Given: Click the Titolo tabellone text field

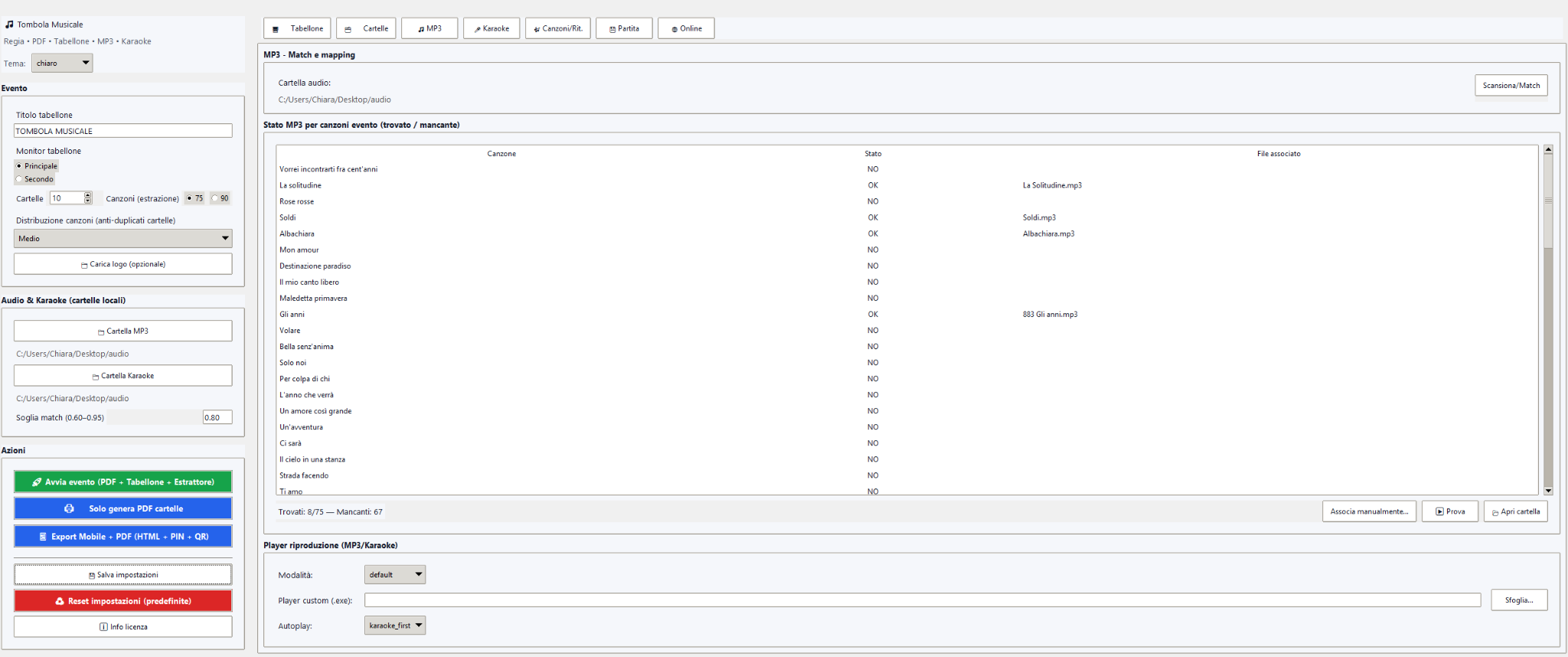Looking at the screenshot, I should [122, 131].
